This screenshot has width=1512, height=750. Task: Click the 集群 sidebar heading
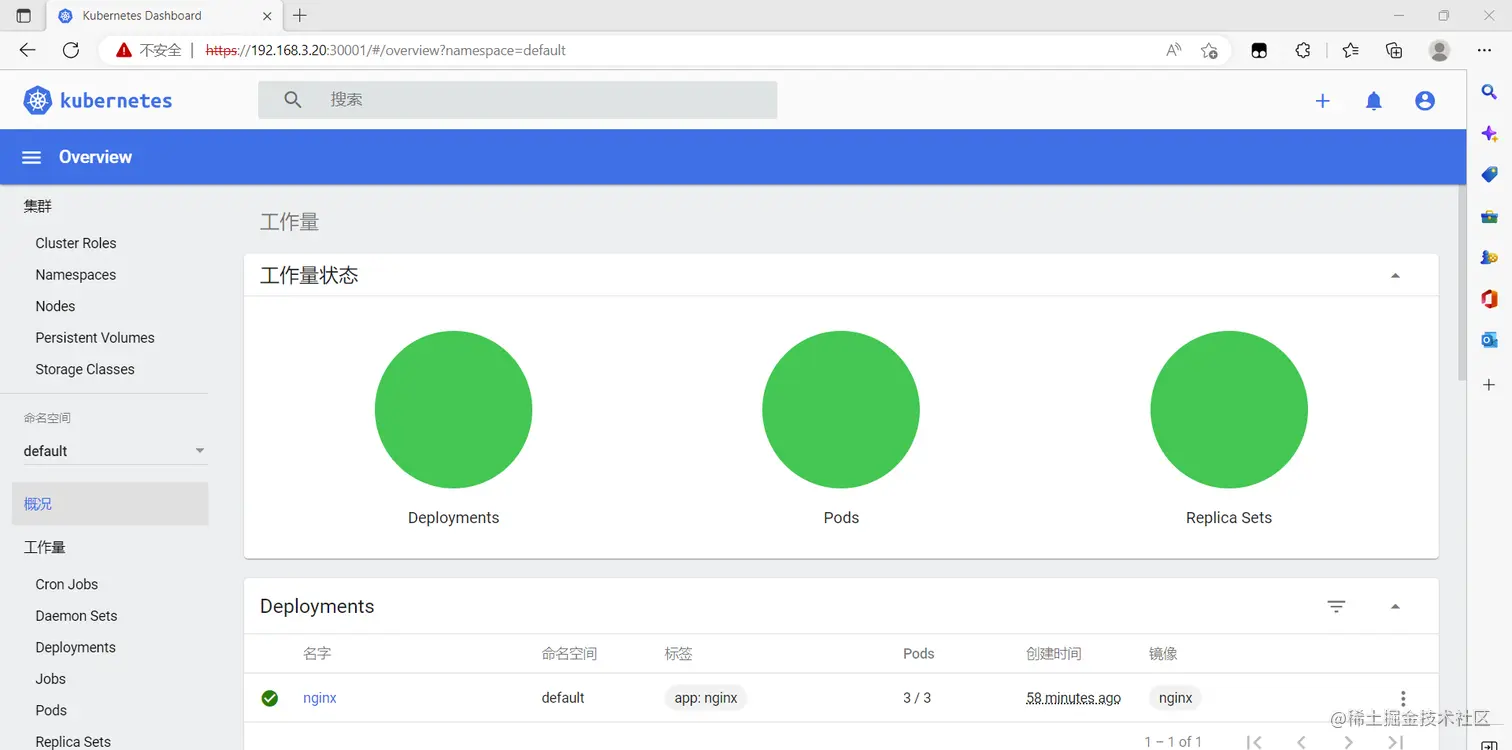[x=38, y=206]
